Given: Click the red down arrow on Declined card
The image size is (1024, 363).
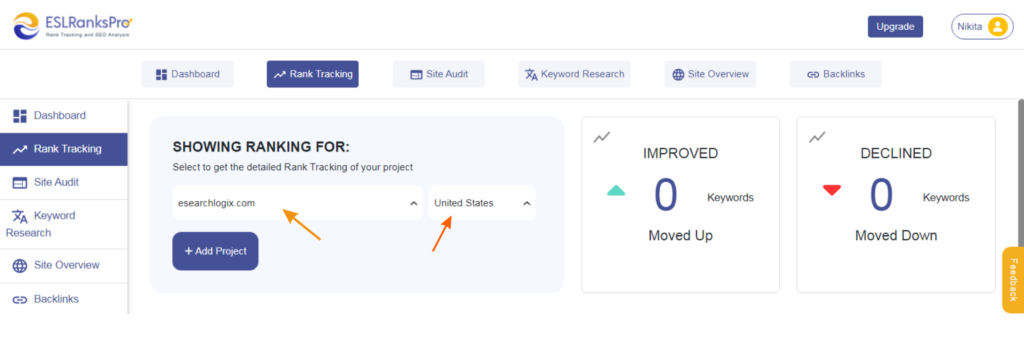Looking at the screenshot, I should click(x=831, y=190).
